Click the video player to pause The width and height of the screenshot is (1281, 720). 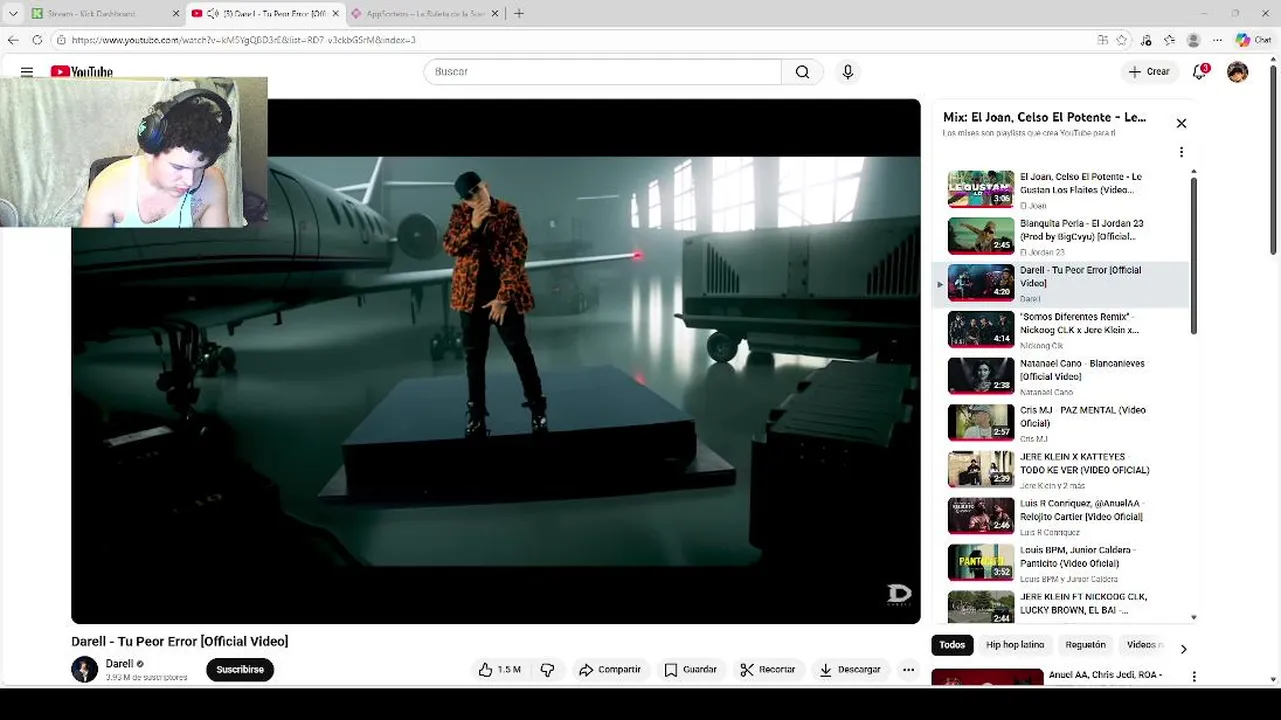pyautogui.click(x=495, y=361)
